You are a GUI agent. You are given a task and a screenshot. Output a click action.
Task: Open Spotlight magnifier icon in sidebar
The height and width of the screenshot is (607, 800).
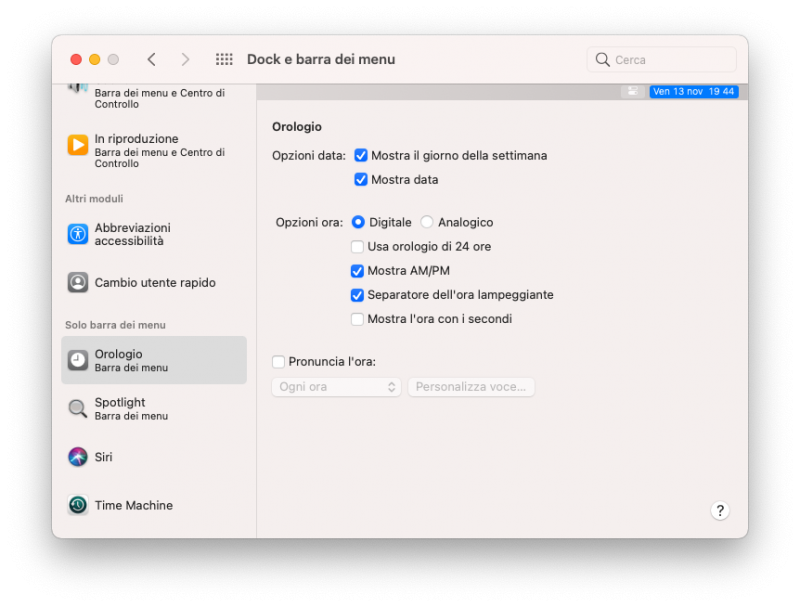pyautogui.click(x=78, y=408)
